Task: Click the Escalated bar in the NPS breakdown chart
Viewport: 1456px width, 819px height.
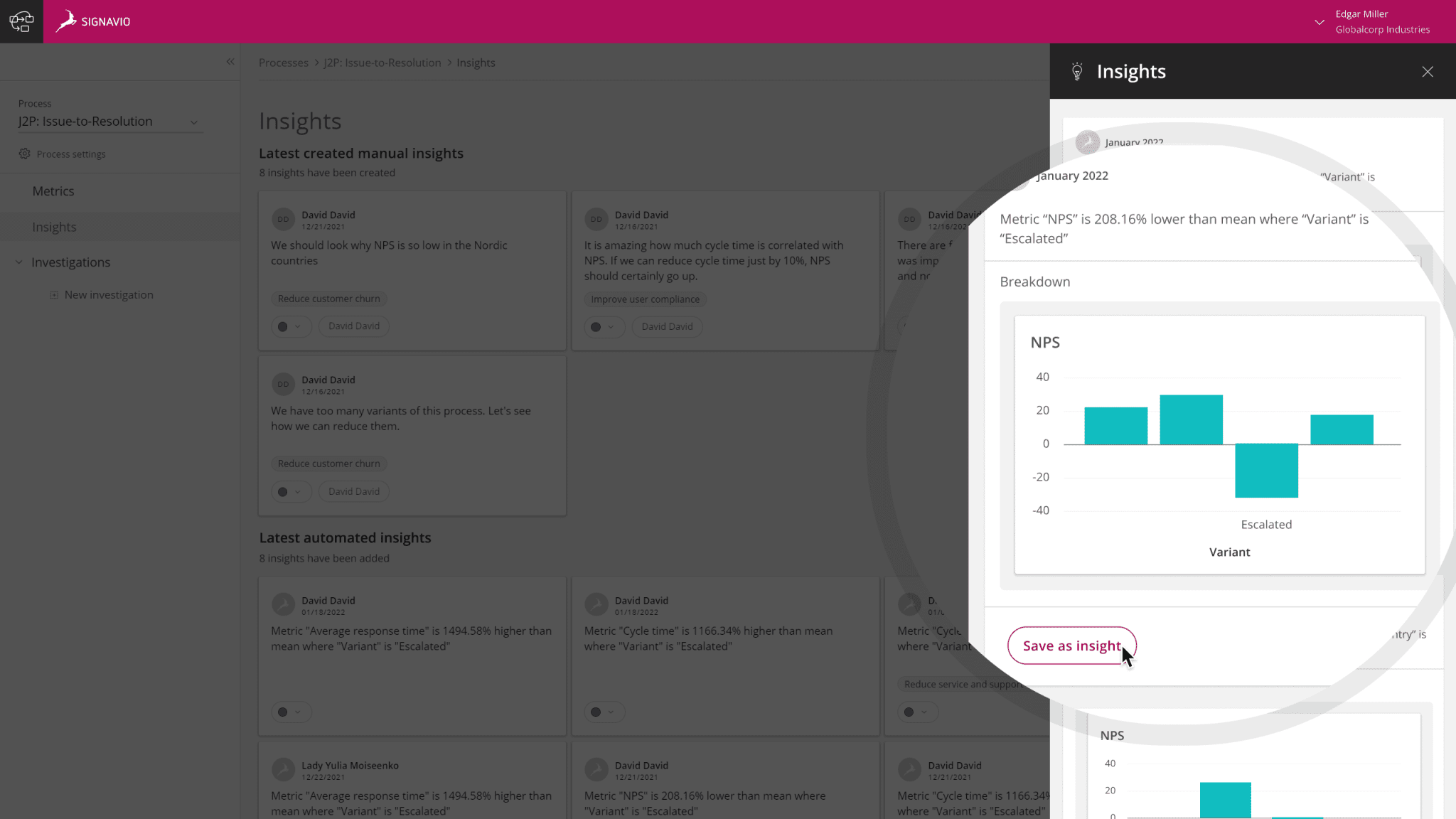Action: click(x=1266, y=470)
